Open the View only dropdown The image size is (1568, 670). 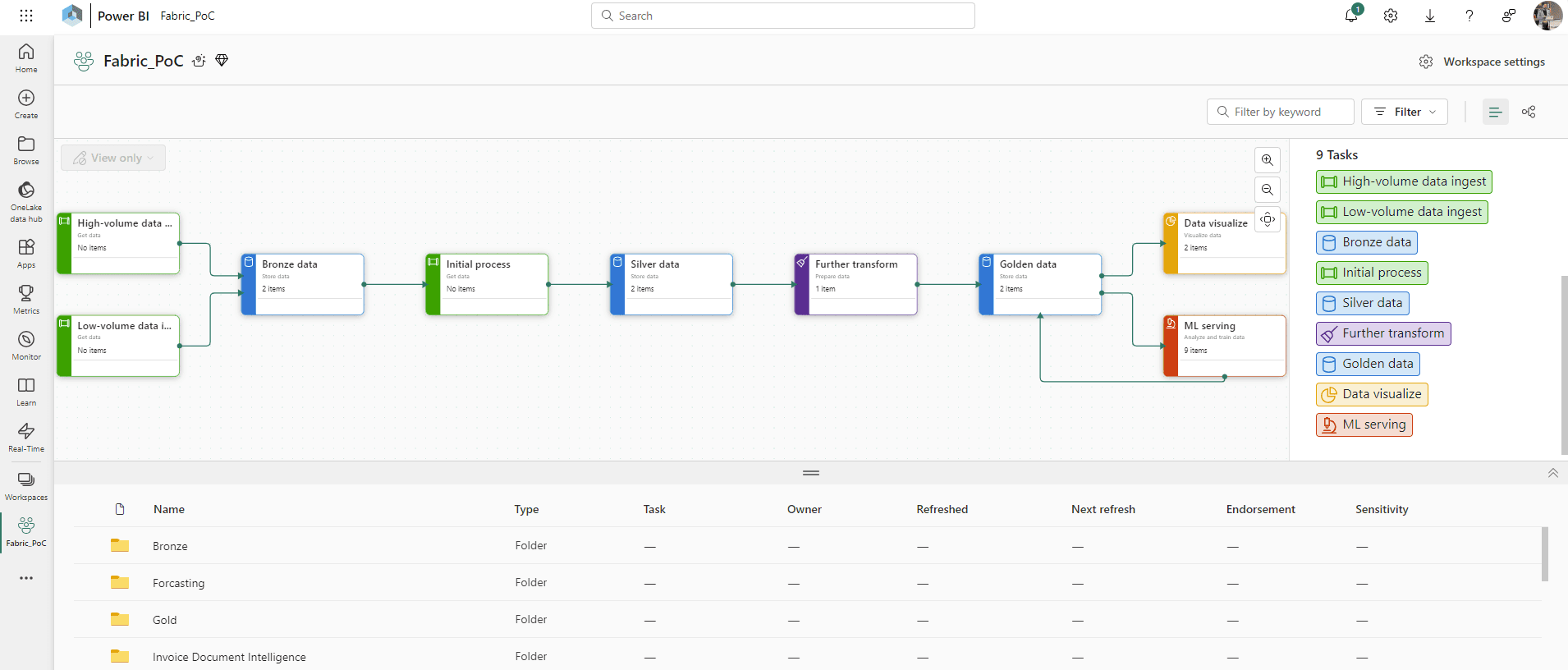(113, 158)
